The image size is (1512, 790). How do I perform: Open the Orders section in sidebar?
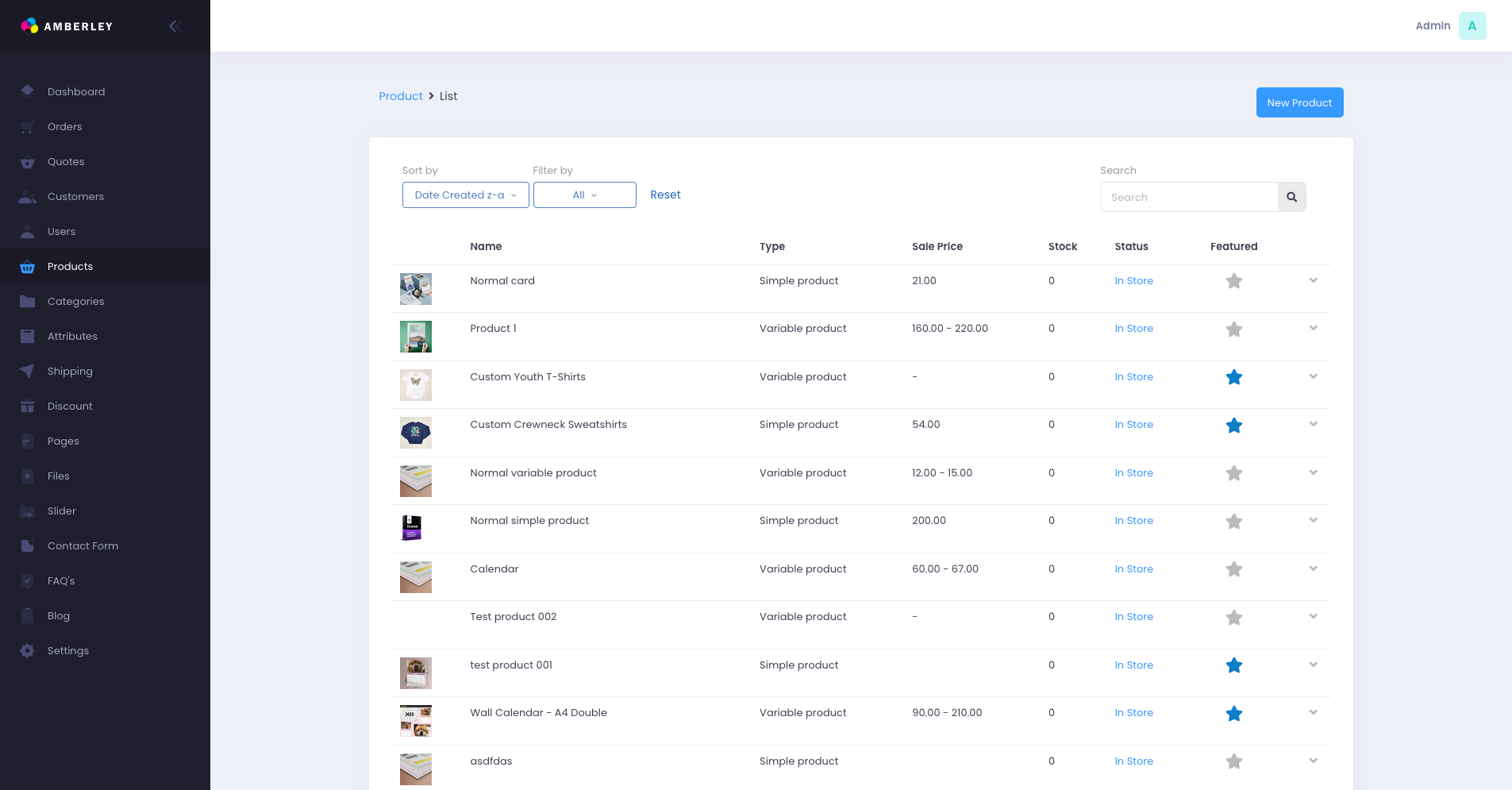click(x=64, y=126)
